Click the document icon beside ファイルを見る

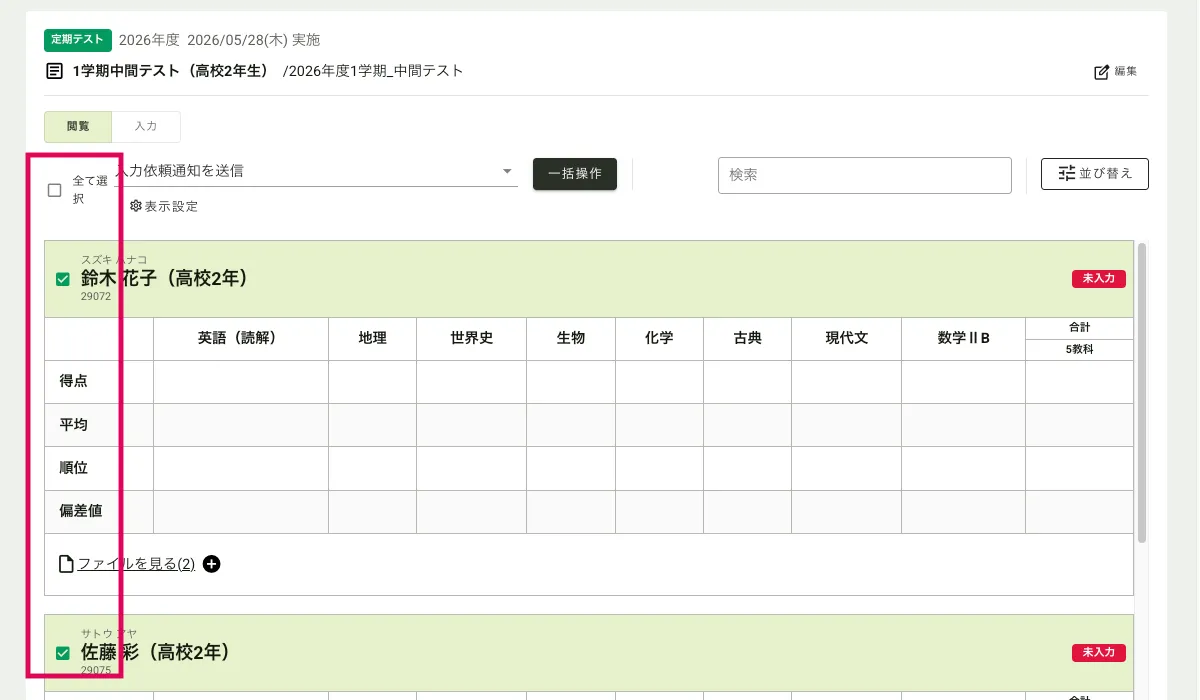tap(66, 564)
